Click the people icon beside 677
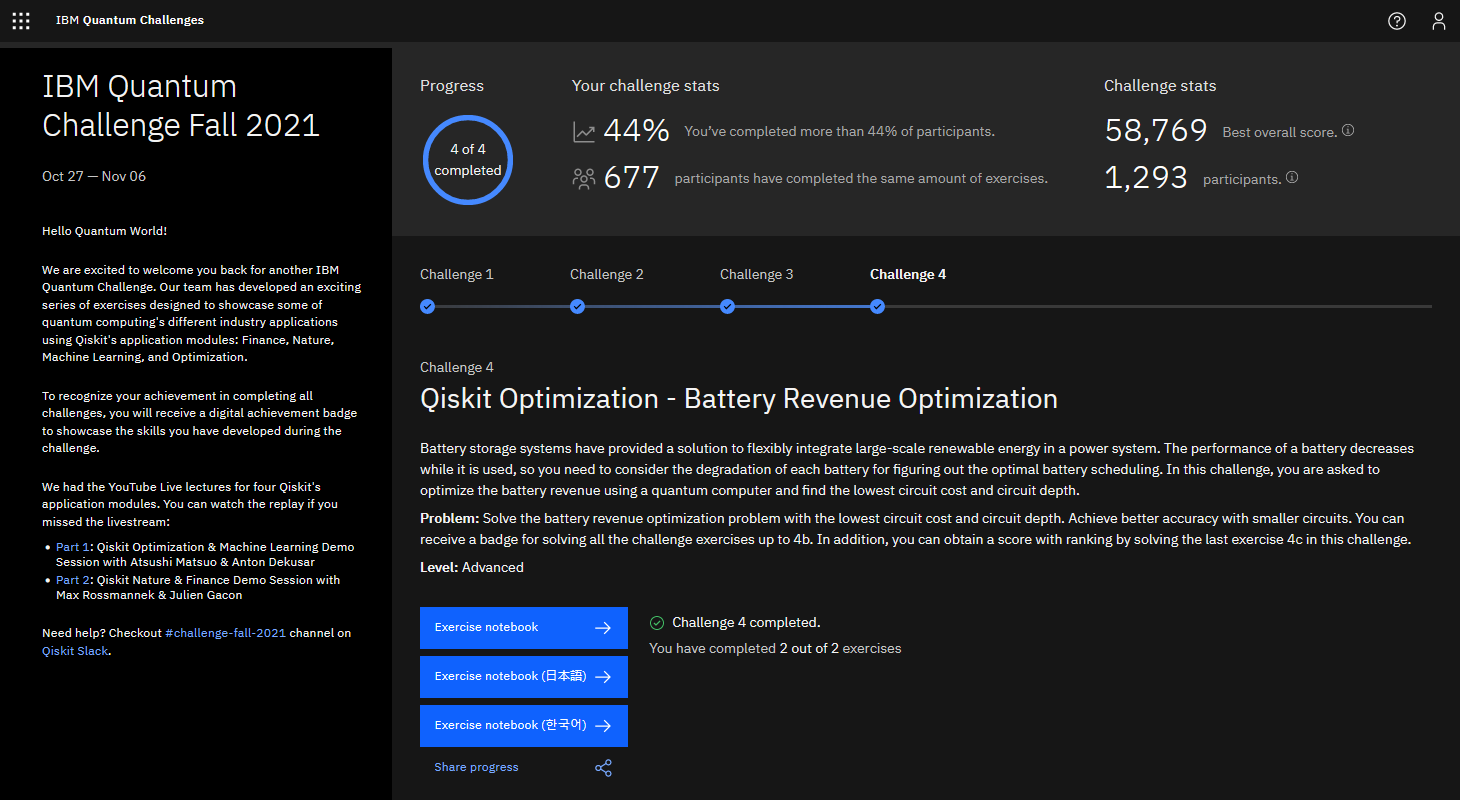Screen dimensions: 1460x800 point(583,178)
